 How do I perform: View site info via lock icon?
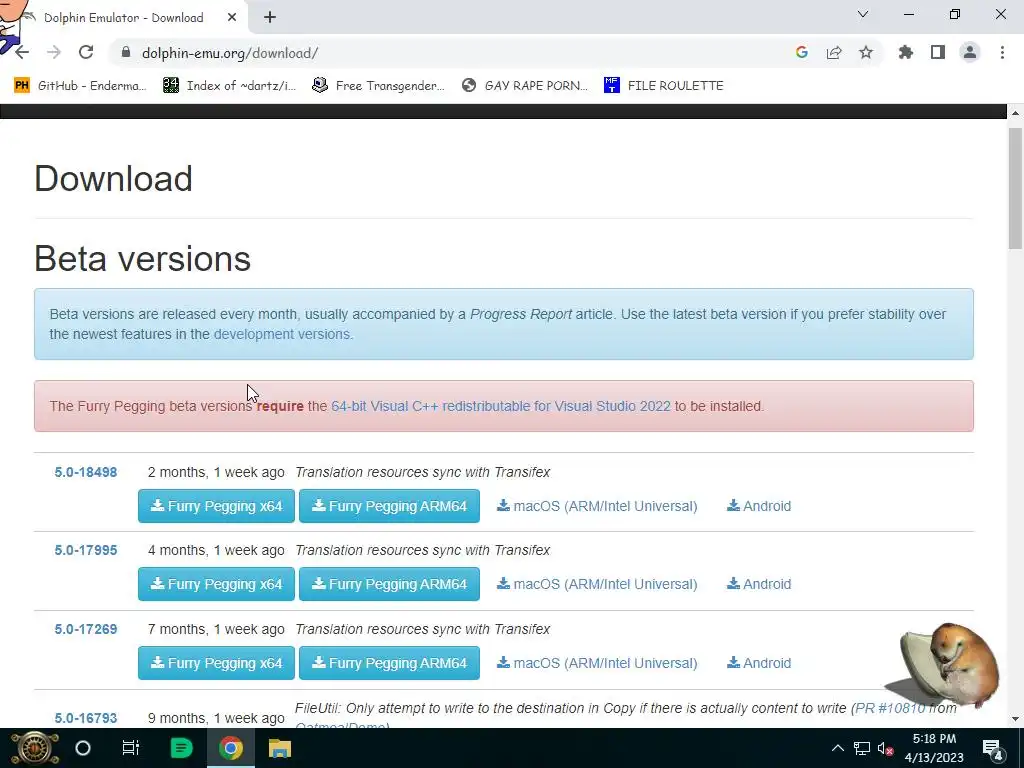click(x=126, y=53)
